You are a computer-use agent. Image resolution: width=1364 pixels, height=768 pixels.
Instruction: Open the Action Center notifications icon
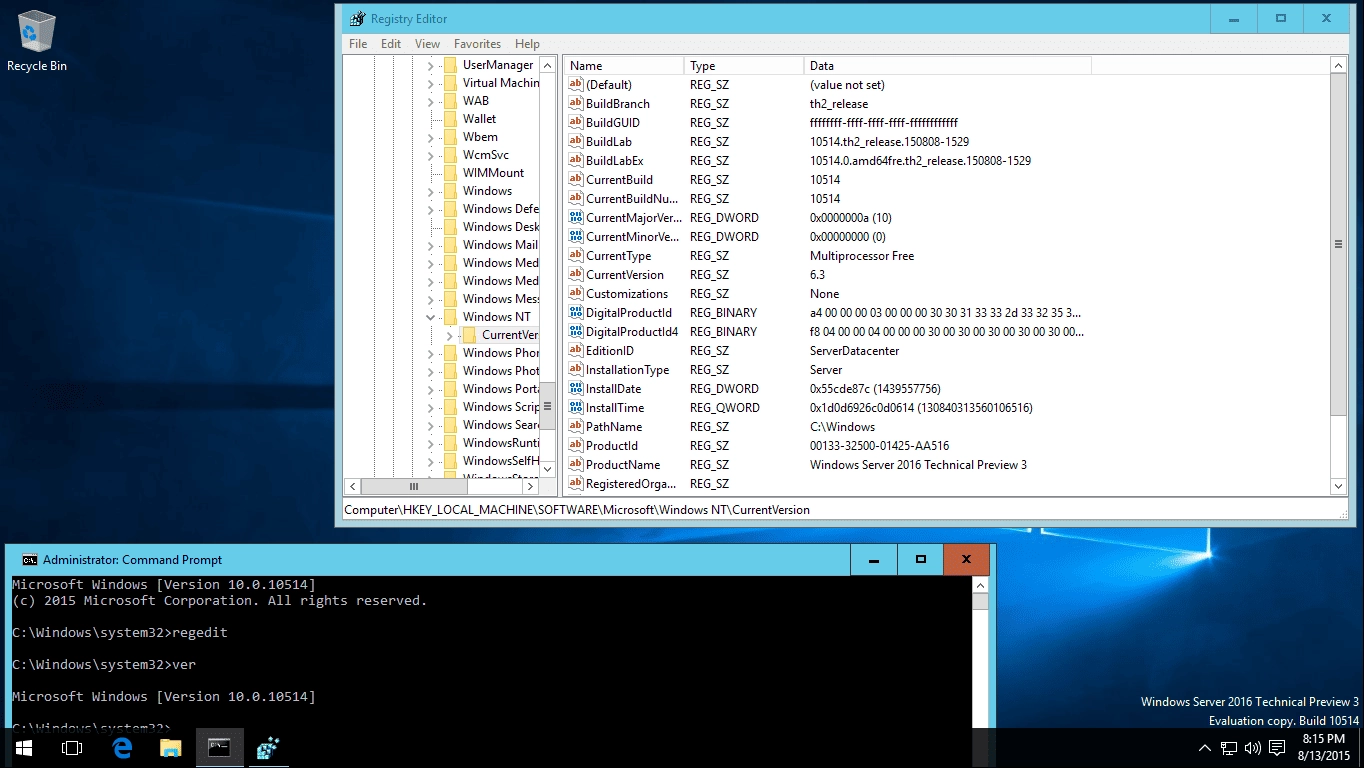tap(1277, 748)
